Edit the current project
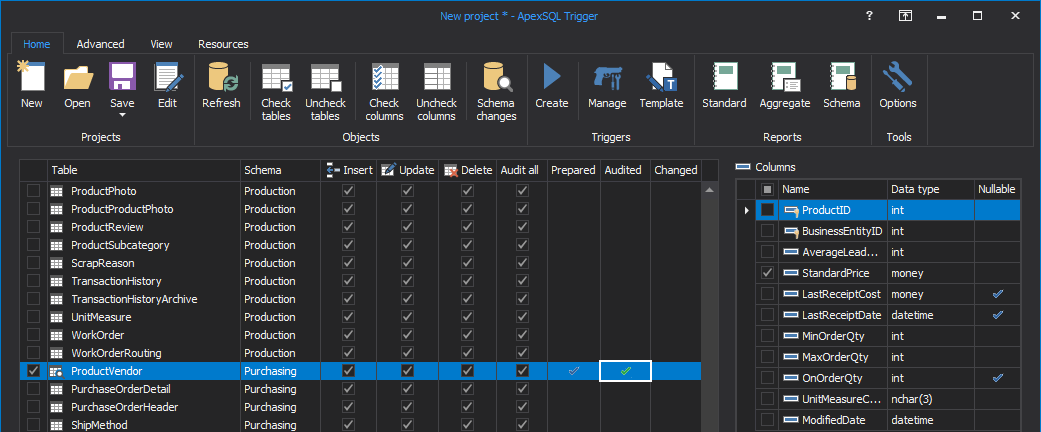 point(167,85)
